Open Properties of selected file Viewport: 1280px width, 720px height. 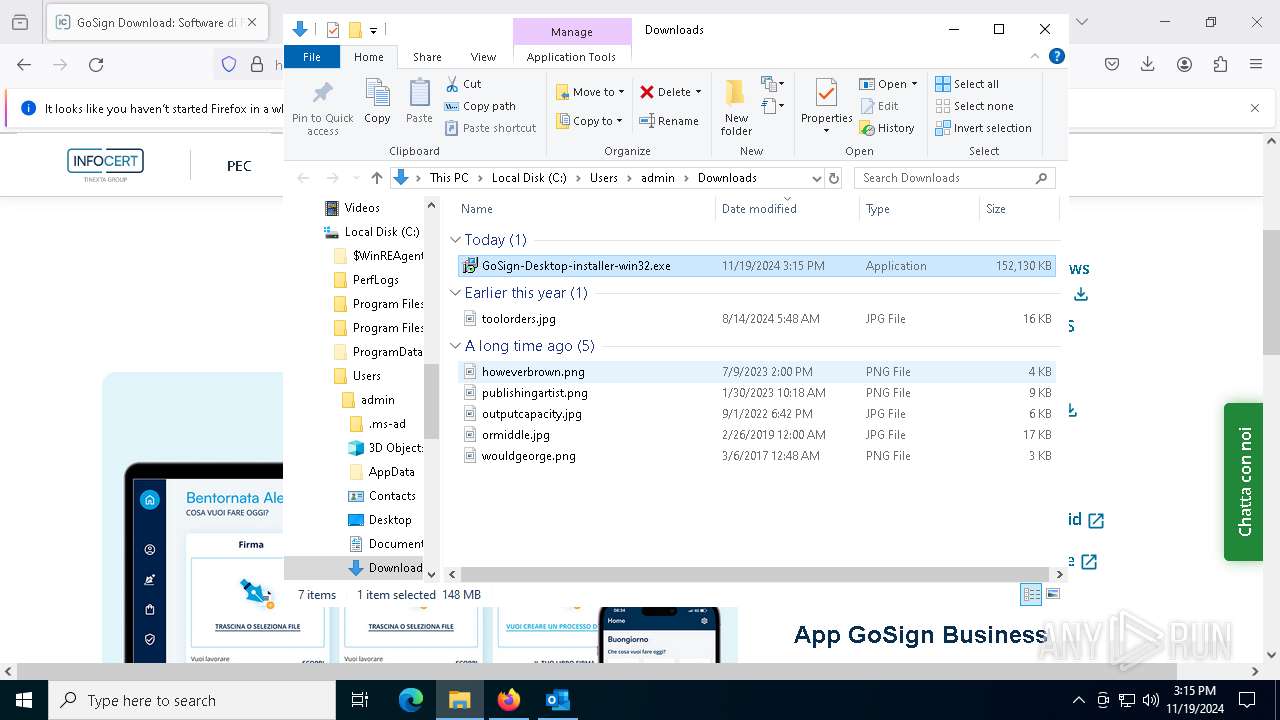pos(826,106)
